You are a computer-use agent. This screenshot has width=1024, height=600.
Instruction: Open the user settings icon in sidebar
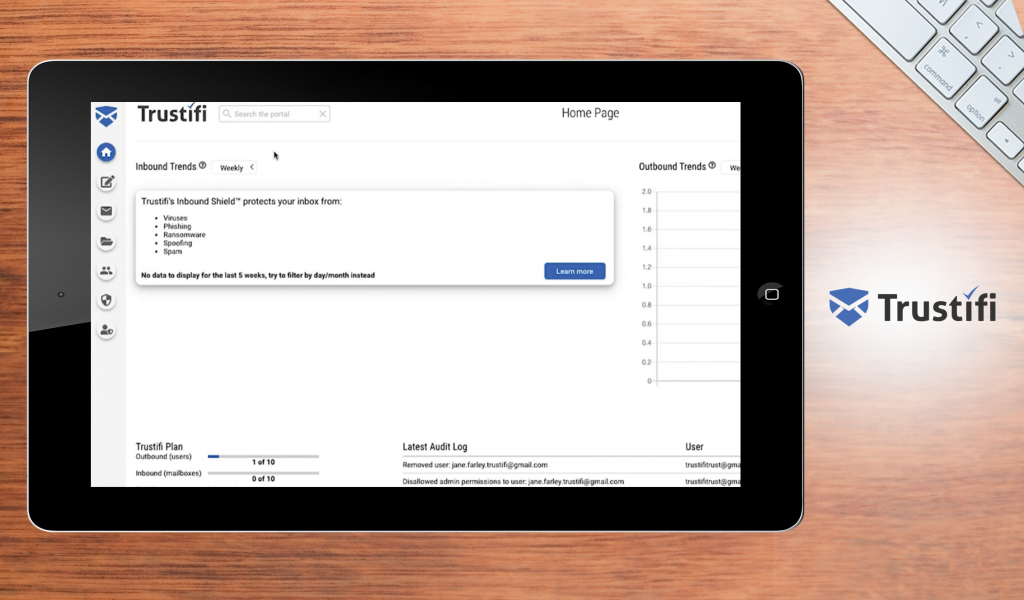tap(106, 330)
